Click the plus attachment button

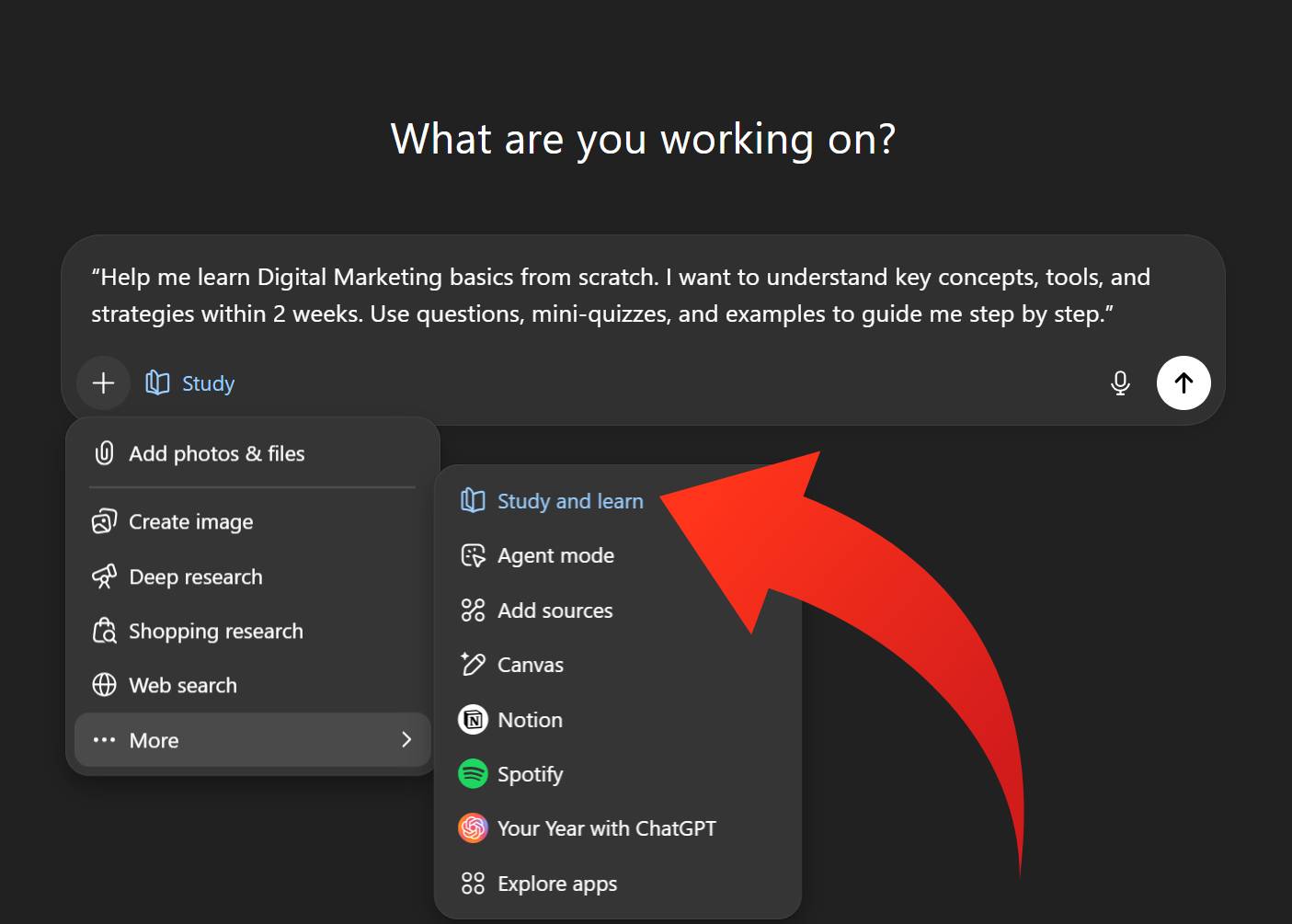104,382
